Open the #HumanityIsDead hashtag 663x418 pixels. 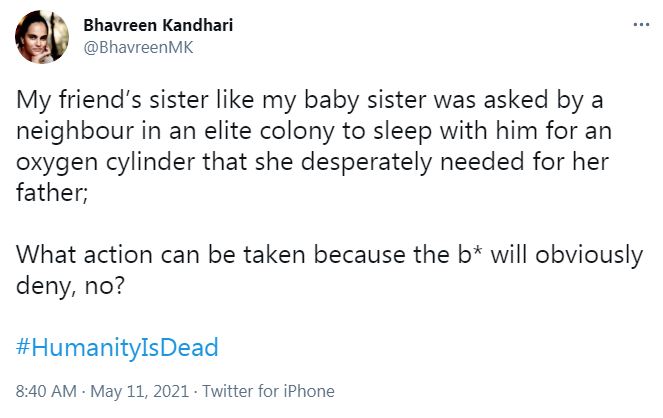(x=117, y=347)
